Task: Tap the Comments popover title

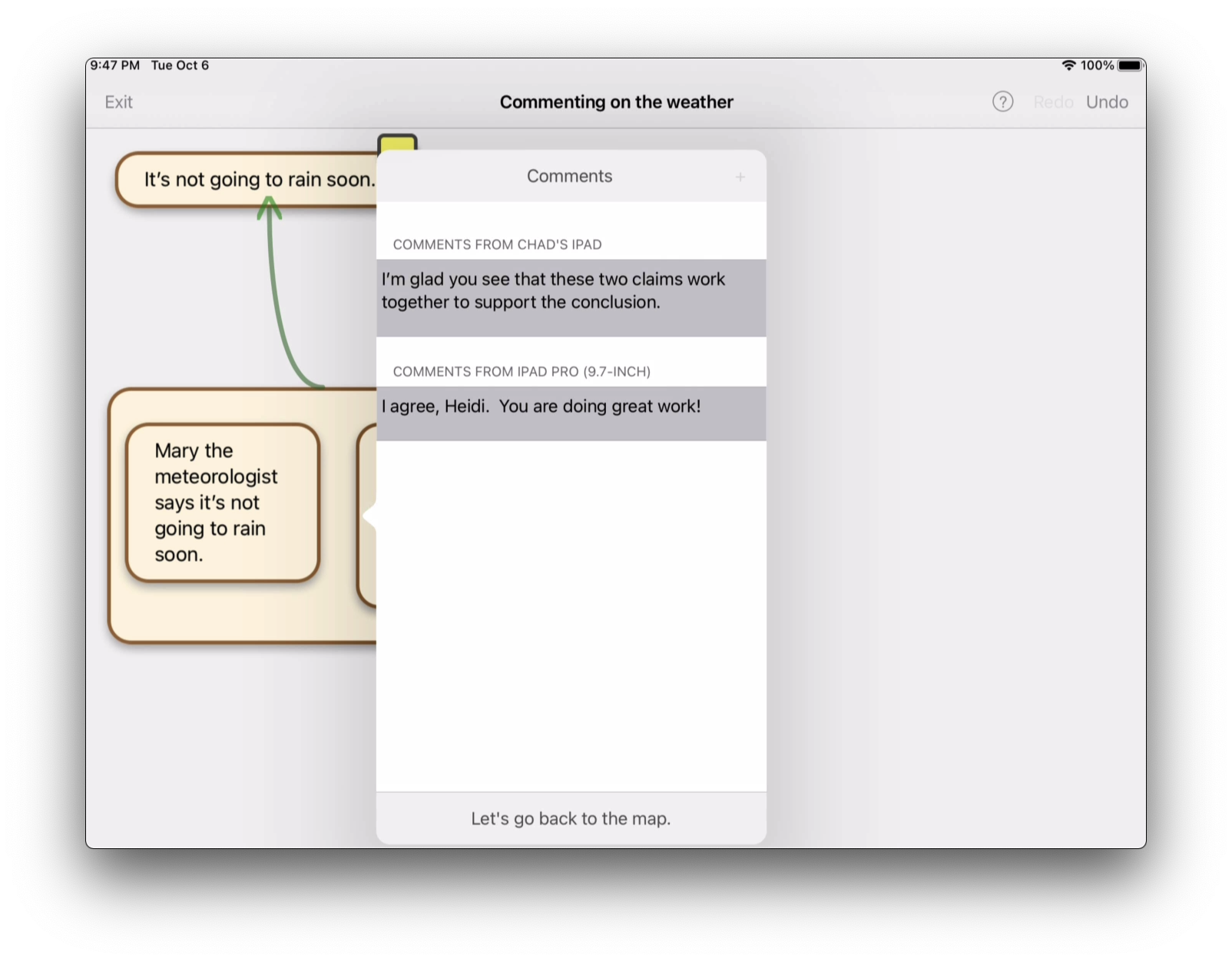Action: [569, 176]
